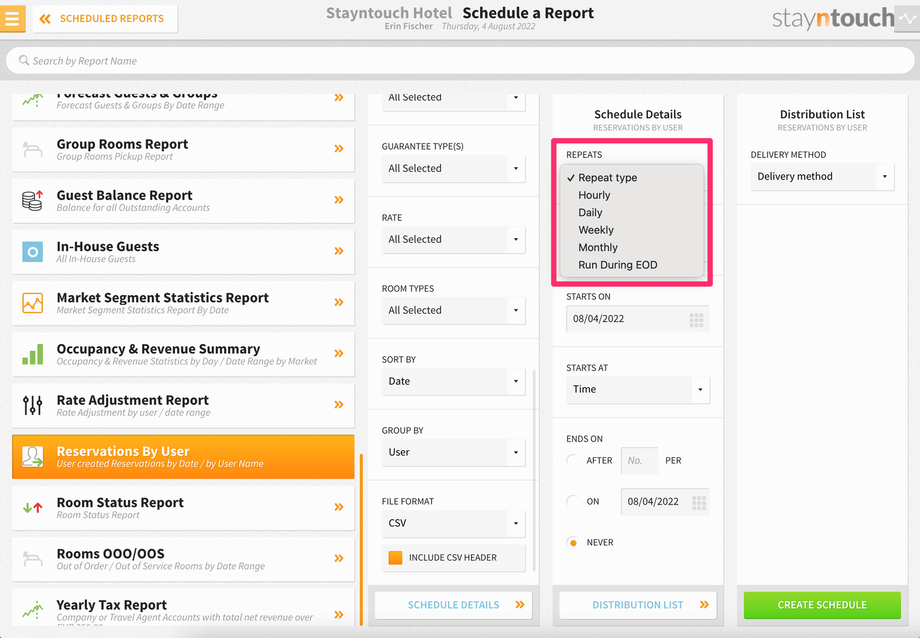Click the chevron on Market Segment Statistics Report
The image size is (920, 638).
point(339,302)
